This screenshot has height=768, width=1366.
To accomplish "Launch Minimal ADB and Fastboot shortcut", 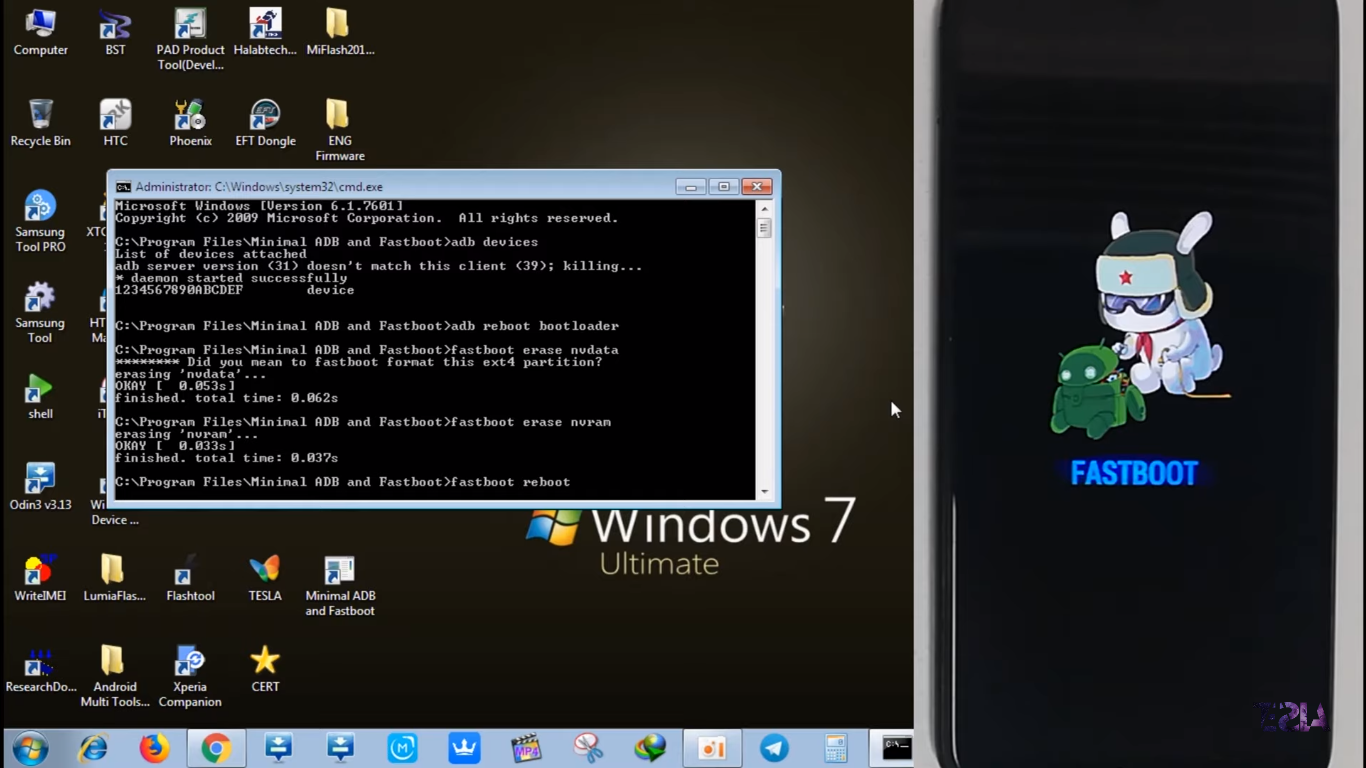I will [340, 586].
